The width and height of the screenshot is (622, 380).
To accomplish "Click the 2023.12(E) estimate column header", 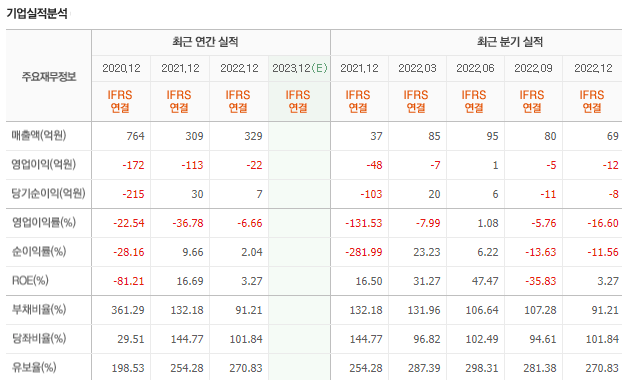I will [300, 68].
